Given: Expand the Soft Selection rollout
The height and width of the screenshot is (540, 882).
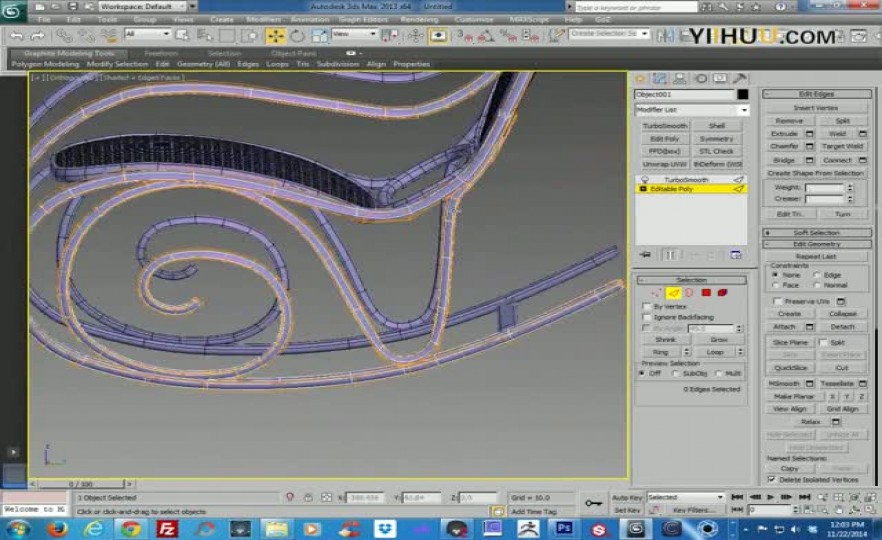Looking at the screenshot, I should coord(816,232).
